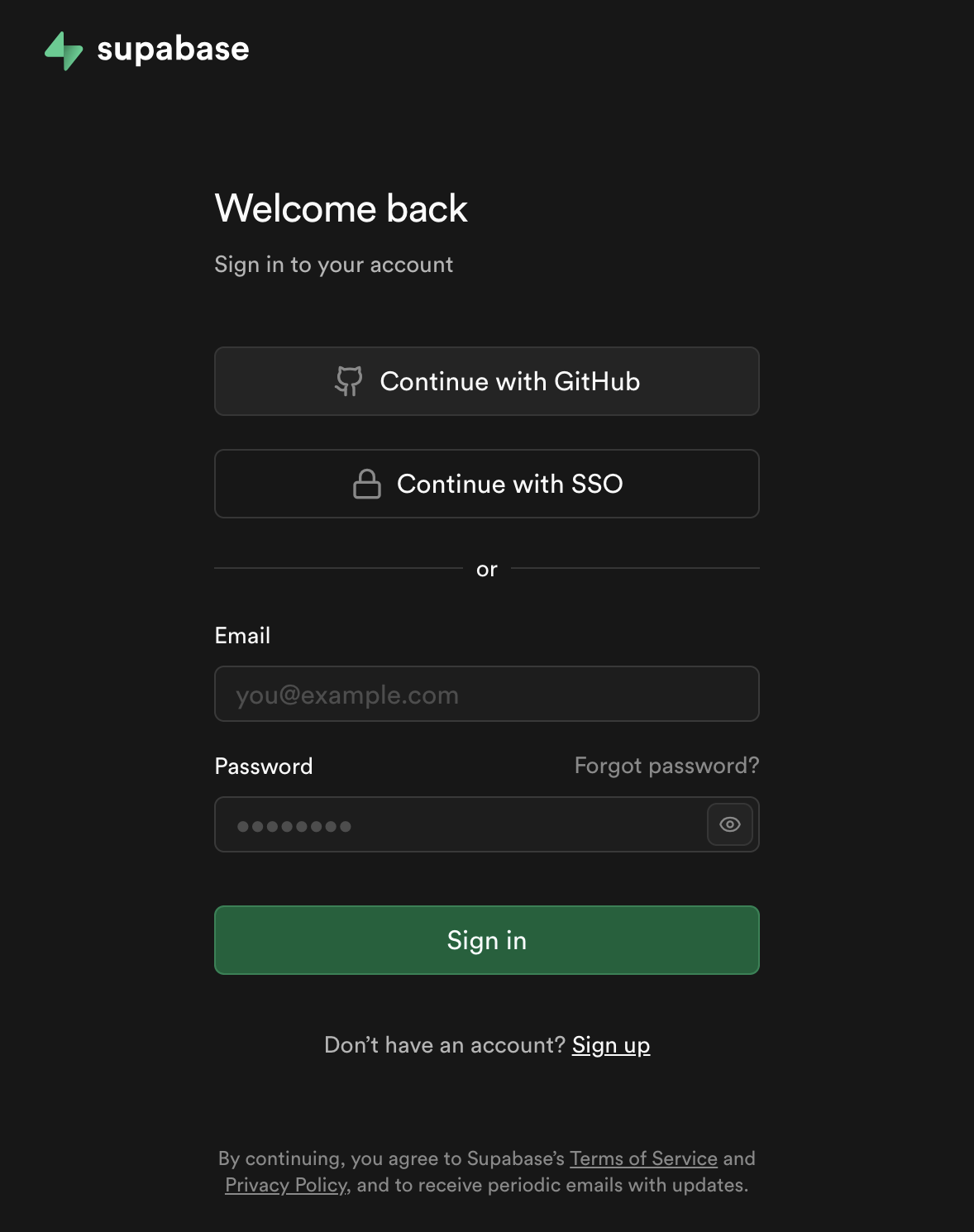
Task: Click the 'or' divider text
Action: [x=487, y=570]
